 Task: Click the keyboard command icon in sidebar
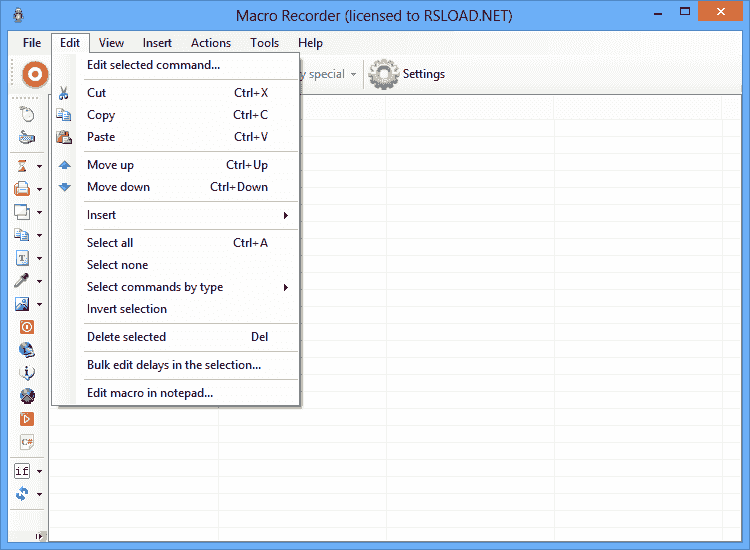pos(27,138)
